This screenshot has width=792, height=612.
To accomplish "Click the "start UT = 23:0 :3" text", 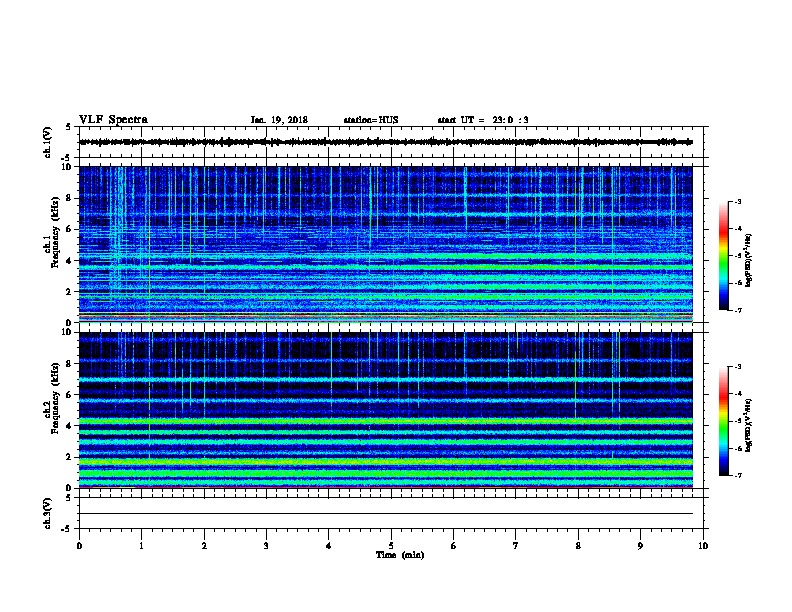I will pyautogui.click(x=483, y=120).
